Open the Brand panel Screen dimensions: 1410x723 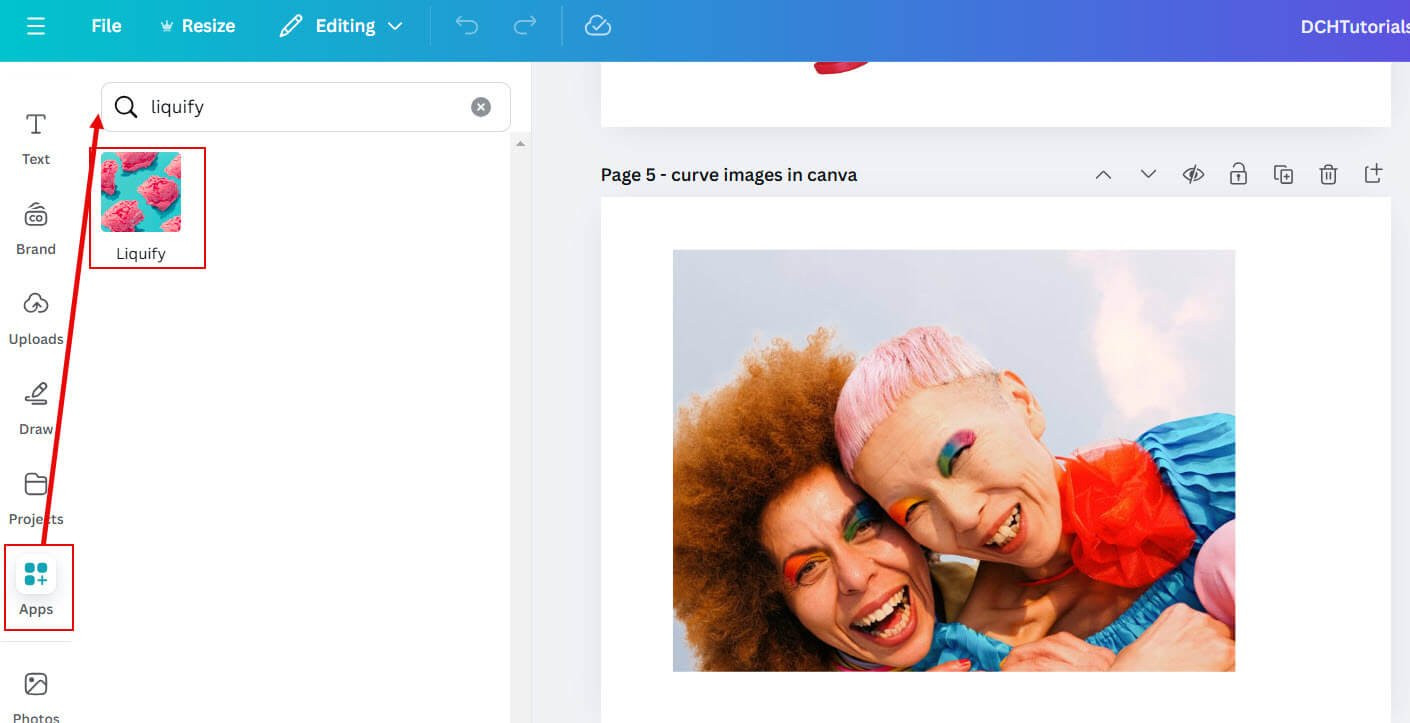pos(36,228)
